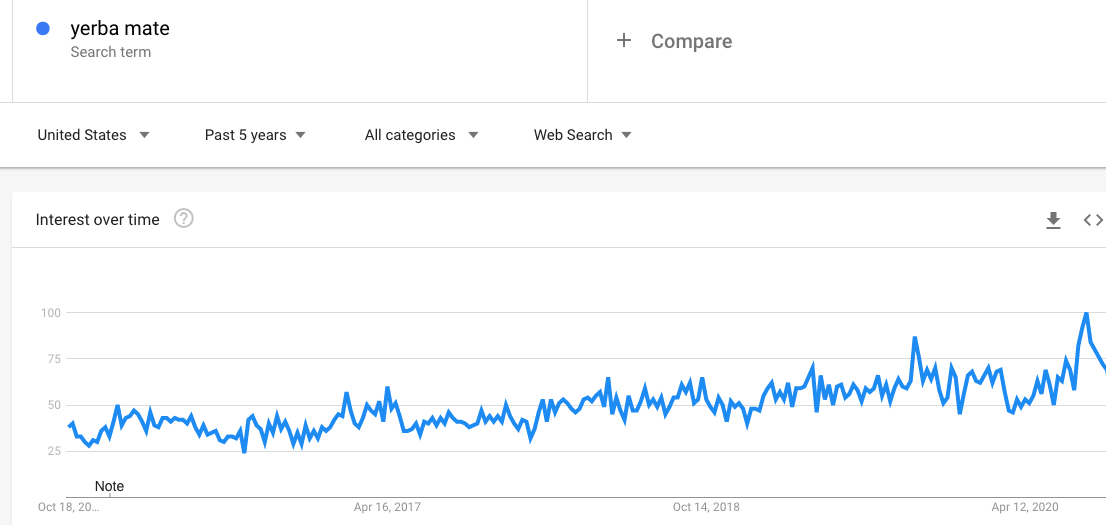This screenshot has width=1106, height=525.
Task: Expand the All categories dropdown
Action: click(422, 135)
